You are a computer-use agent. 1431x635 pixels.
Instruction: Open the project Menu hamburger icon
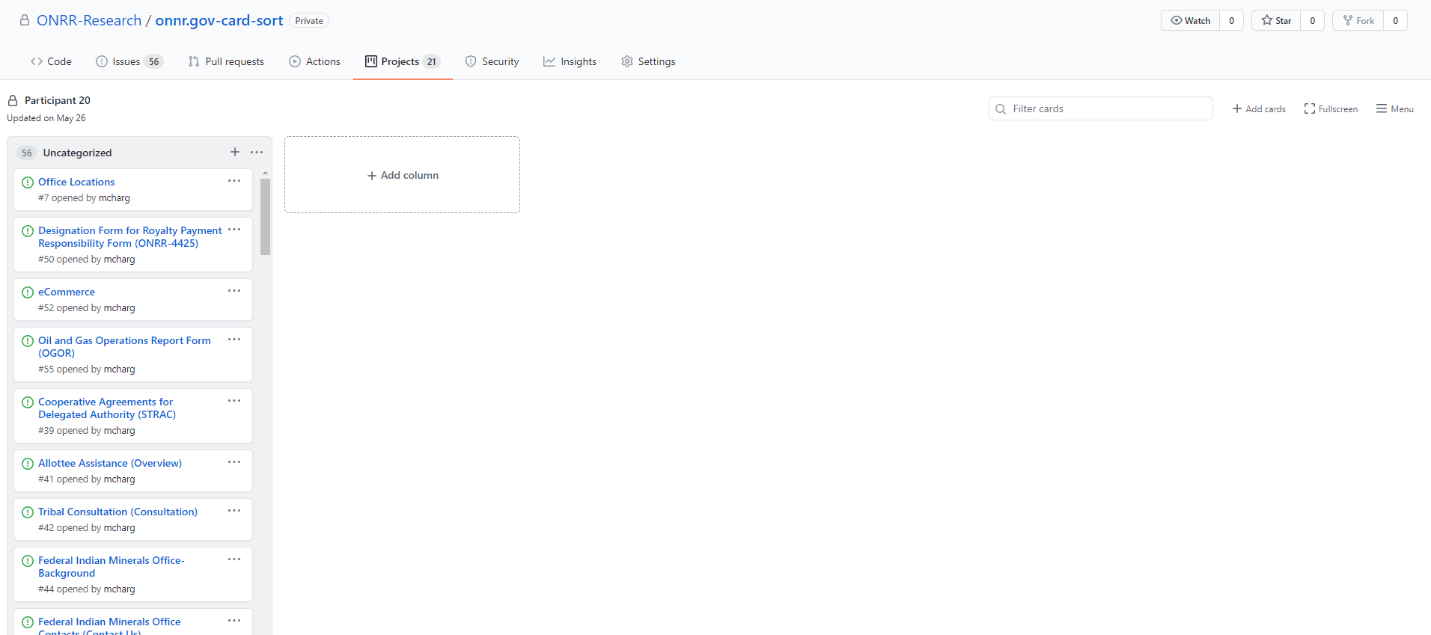point(1381,109)
